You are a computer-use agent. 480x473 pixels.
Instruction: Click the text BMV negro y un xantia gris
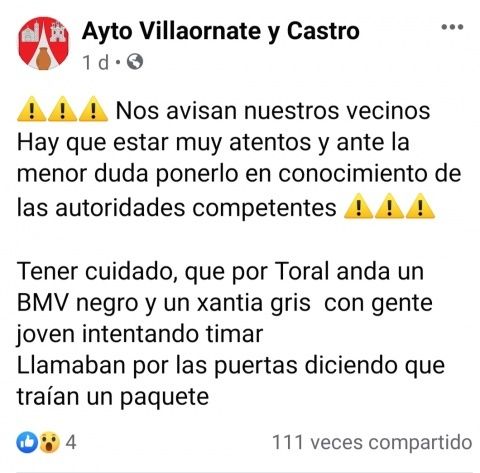(x=164, y=303)
